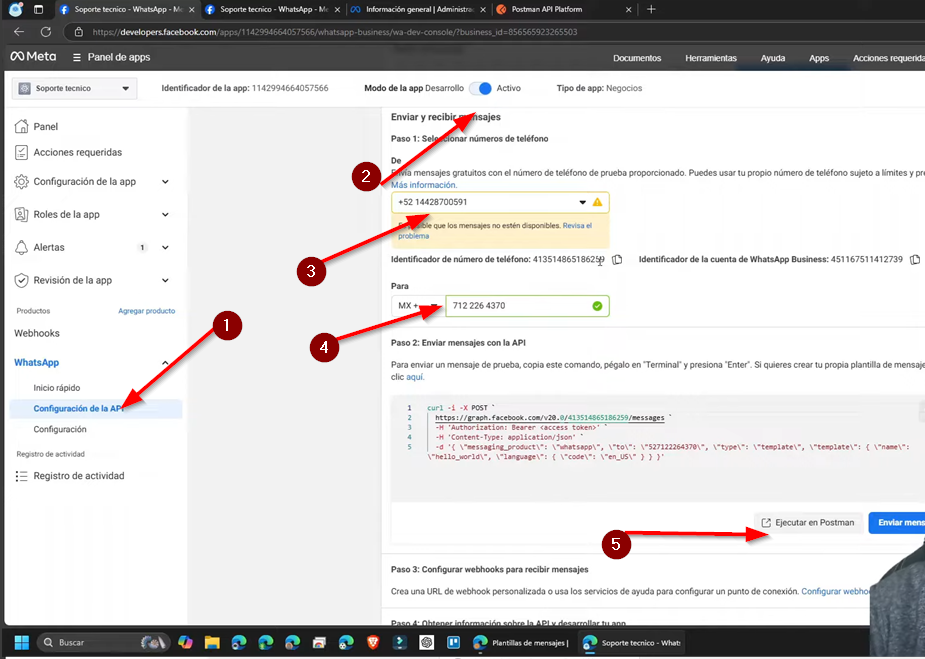
Task: Switch to the Plantillas de mensajes taskbar window
Action: pyautogui.click(x=521, y=642)
